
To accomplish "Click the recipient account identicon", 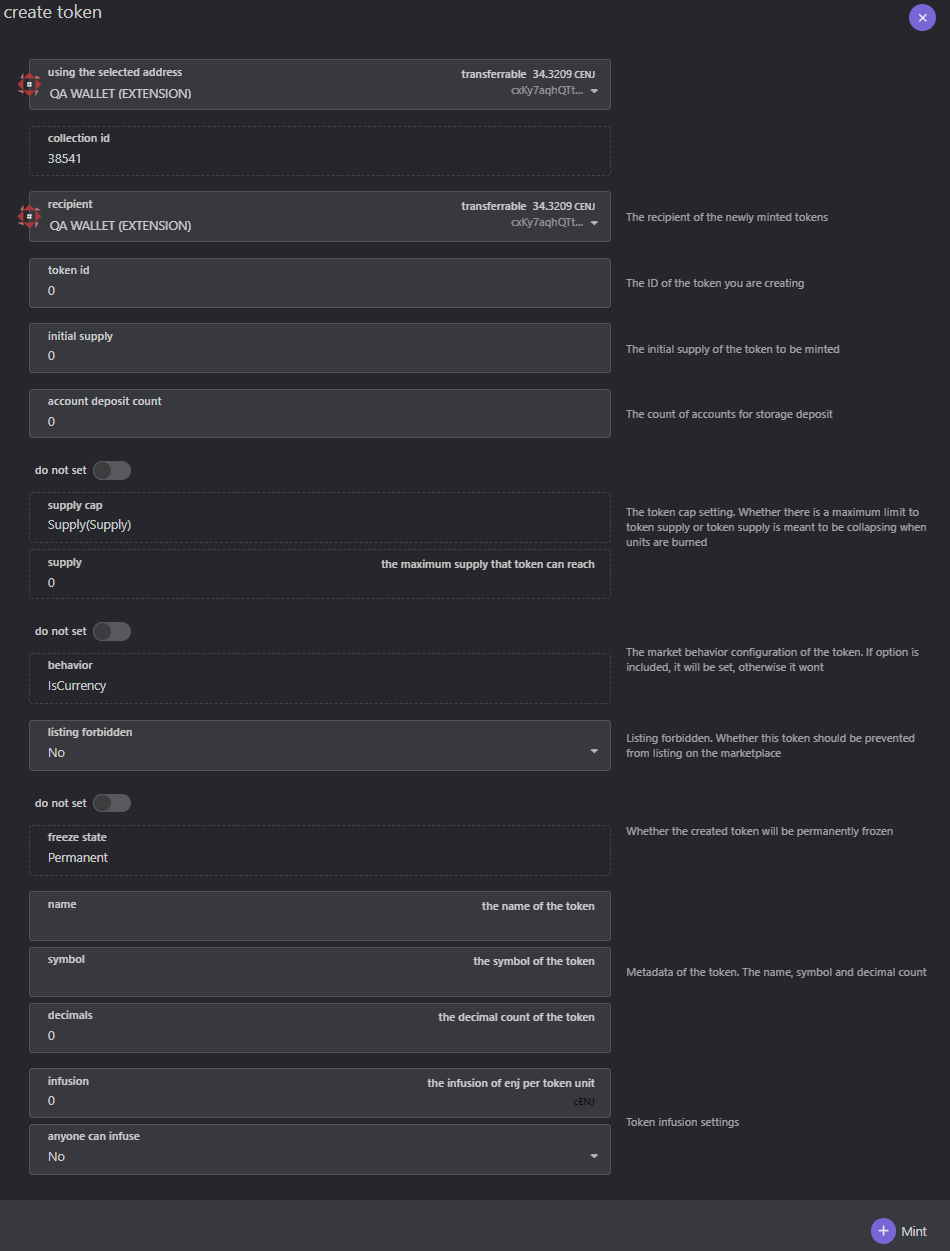I will 29,216.
